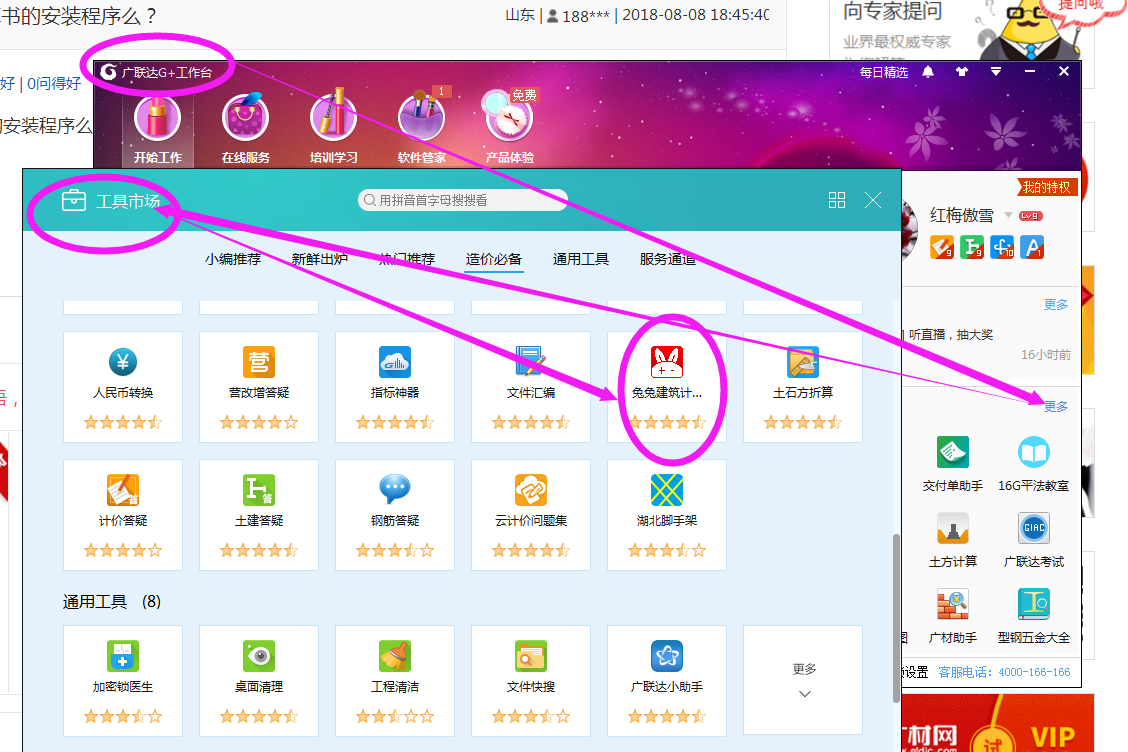Click the 听直播，抽大奖 notice

coord(950,335)
